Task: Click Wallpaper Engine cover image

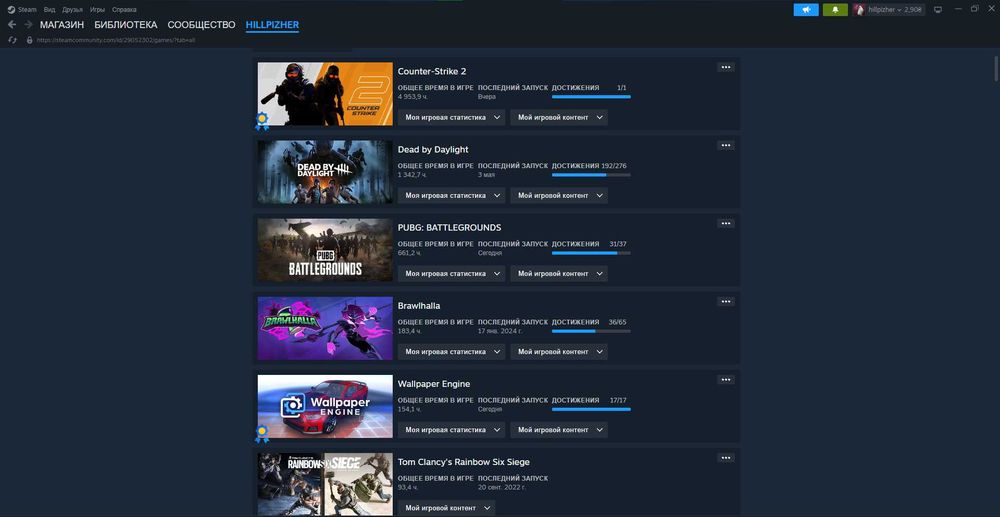Action: tap(325, 406)
